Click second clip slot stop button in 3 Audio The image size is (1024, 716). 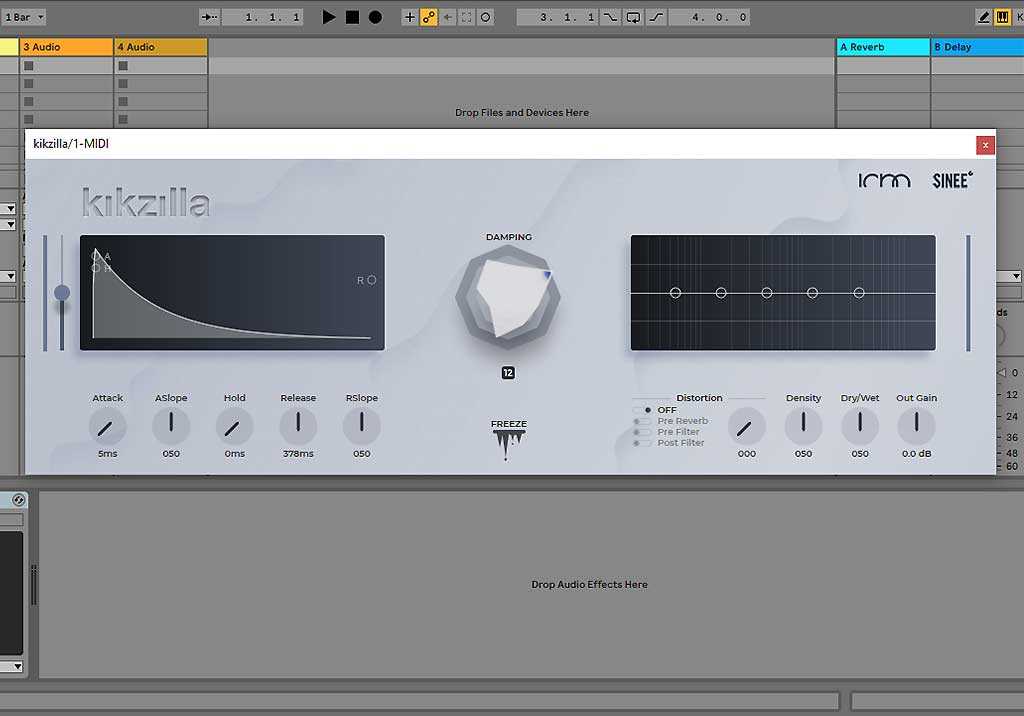click(29, 84)
